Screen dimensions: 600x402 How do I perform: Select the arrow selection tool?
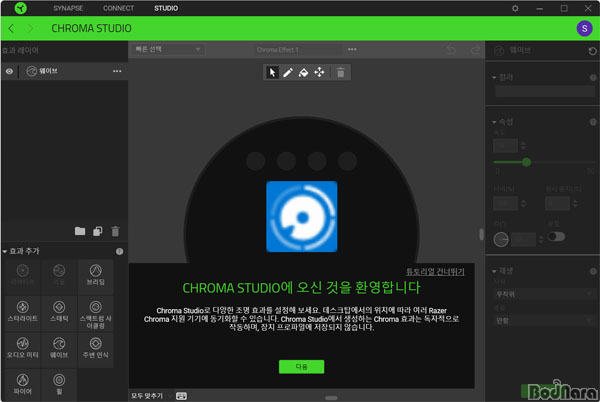click(x=272, y=72)
